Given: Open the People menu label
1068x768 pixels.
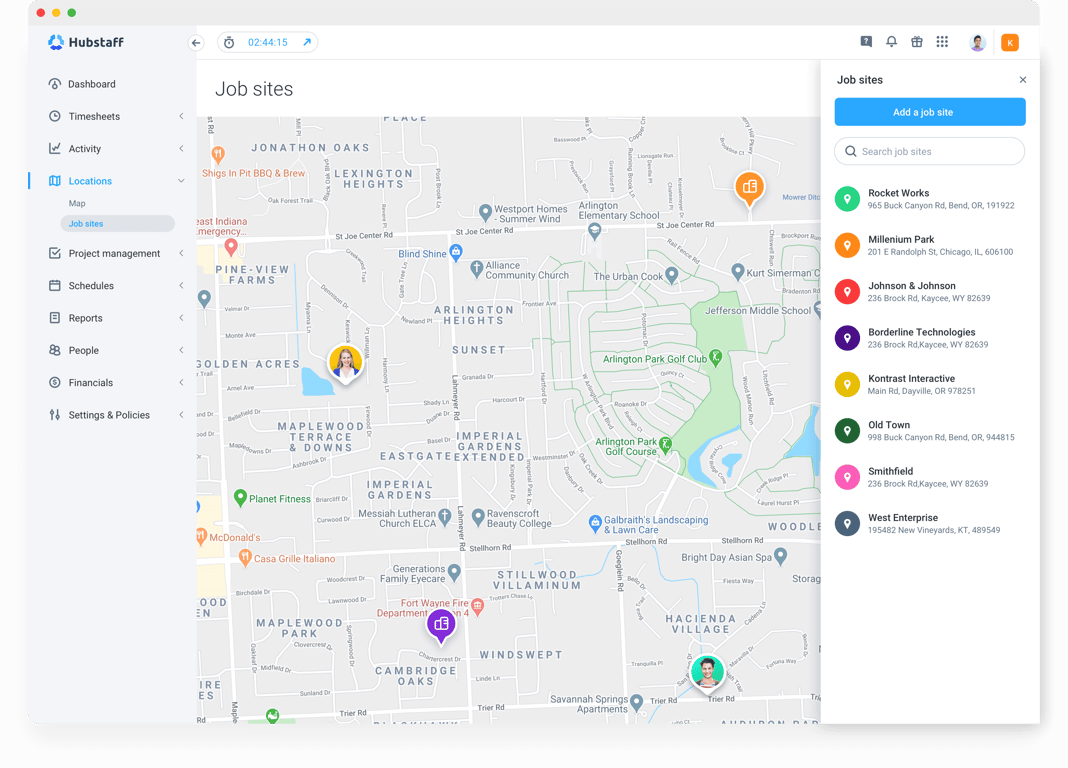Looking at the screenshot, I should pos(83,350).
